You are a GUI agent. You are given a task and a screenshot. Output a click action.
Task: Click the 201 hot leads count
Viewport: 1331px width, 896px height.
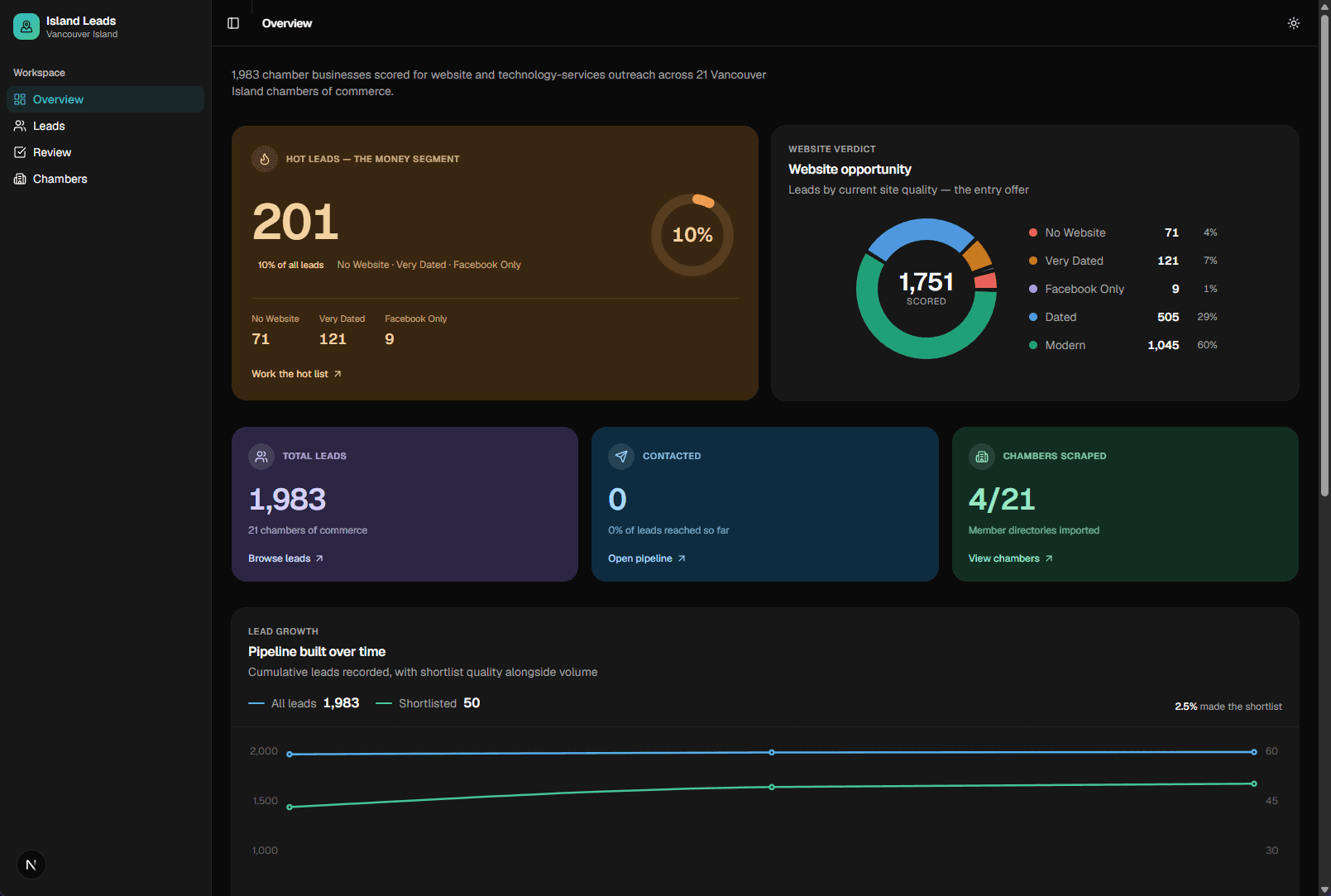click(295, 222)
